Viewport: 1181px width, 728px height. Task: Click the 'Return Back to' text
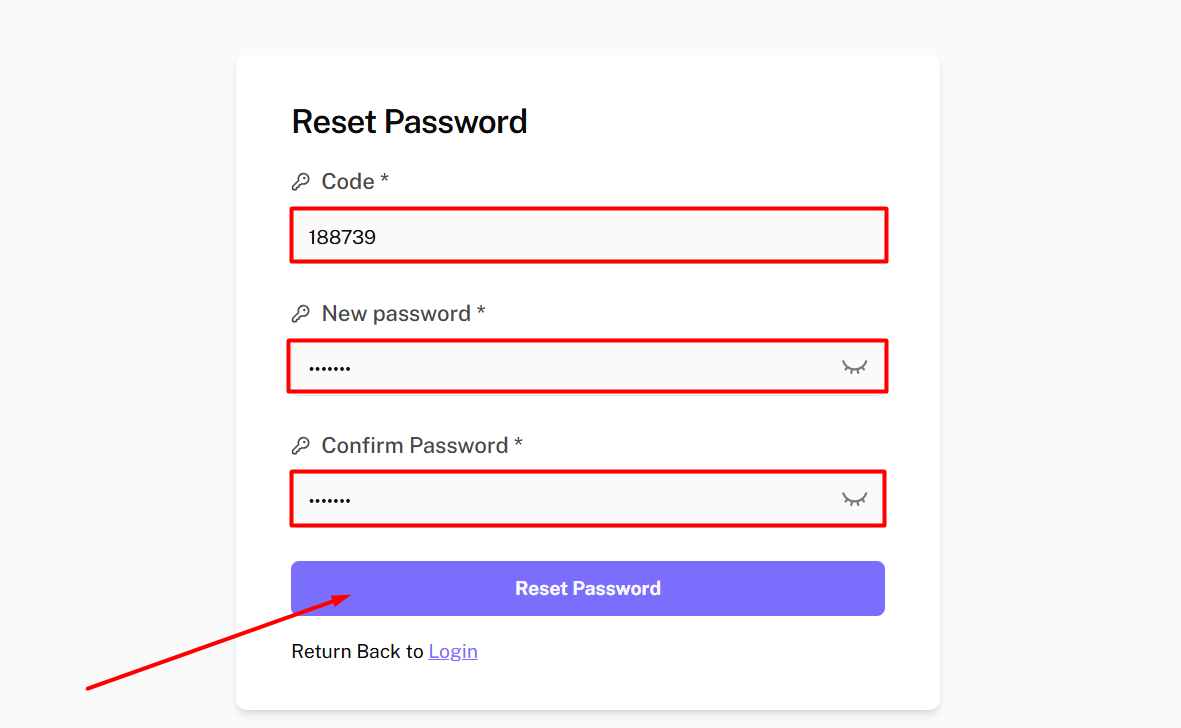[x=358, y=652]
